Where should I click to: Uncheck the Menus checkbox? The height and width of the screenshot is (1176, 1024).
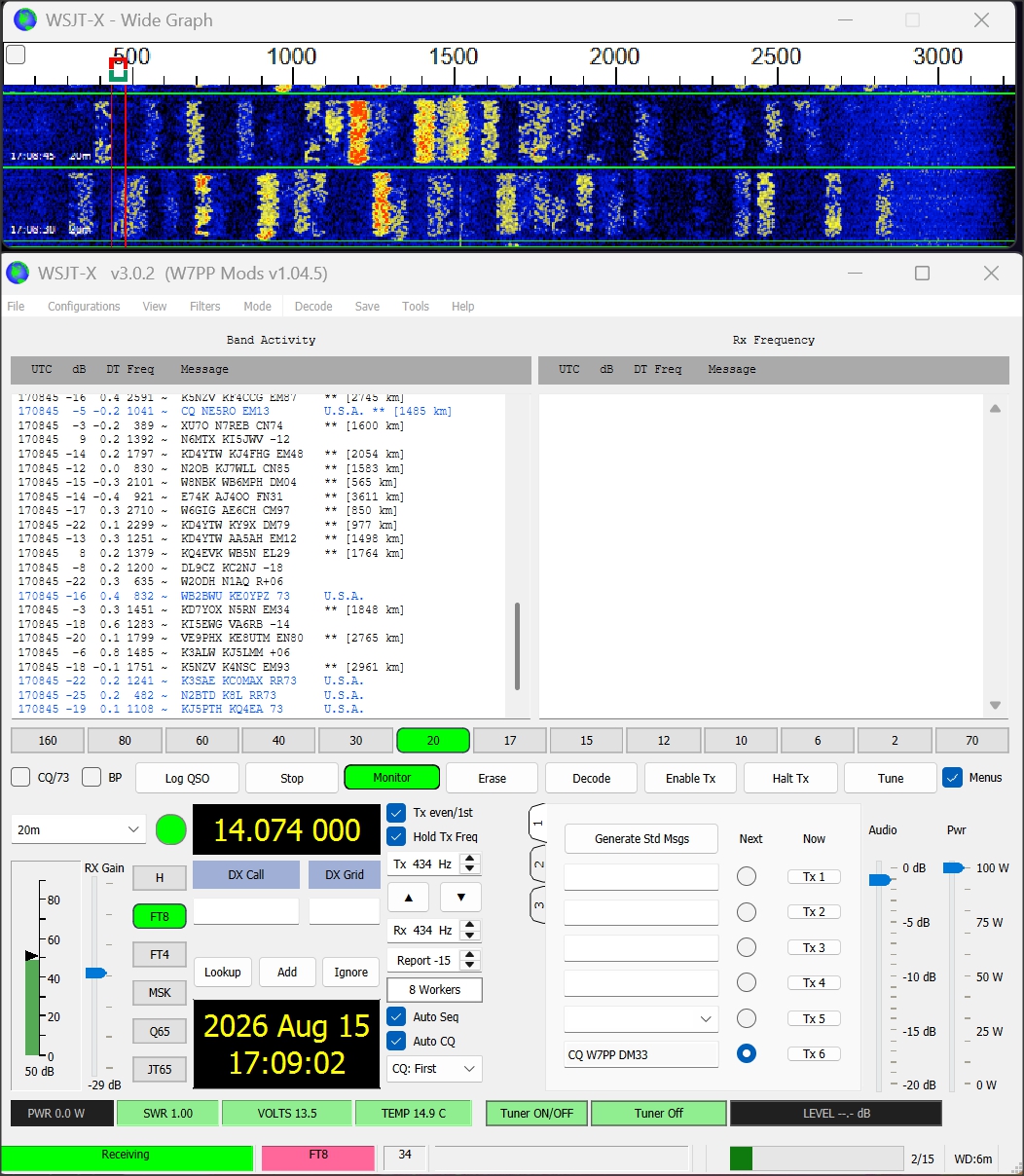[x=953, y=778]
